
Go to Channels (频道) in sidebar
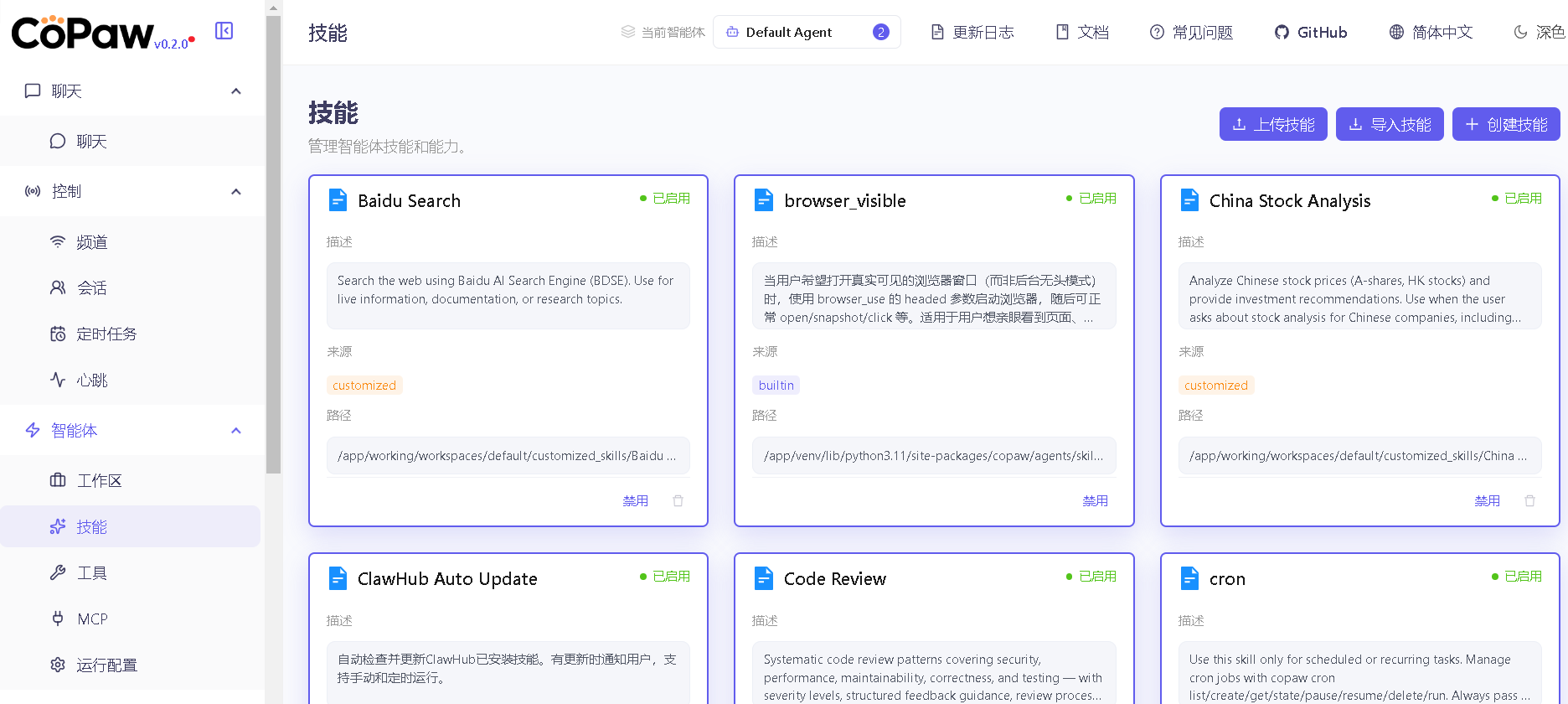[91, 242]
